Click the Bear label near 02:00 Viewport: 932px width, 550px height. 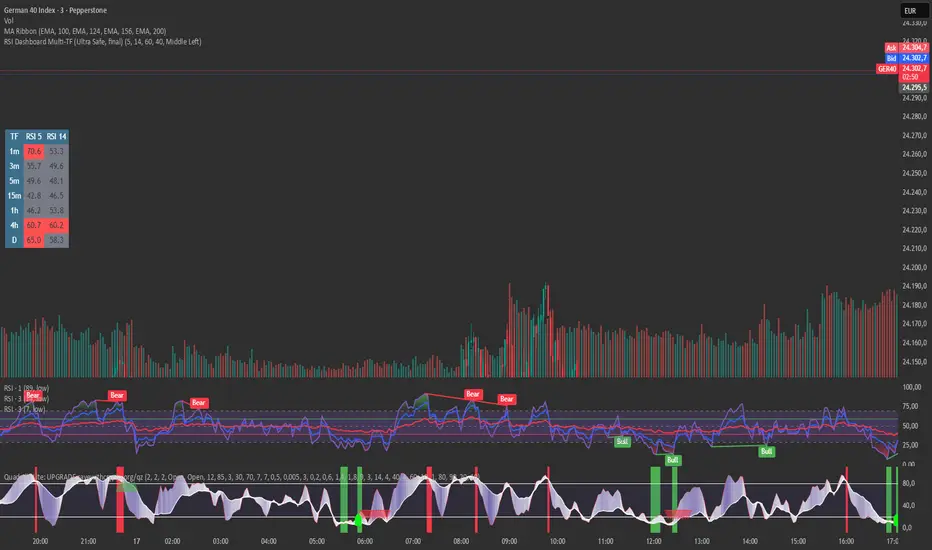(x=198, y=403)
